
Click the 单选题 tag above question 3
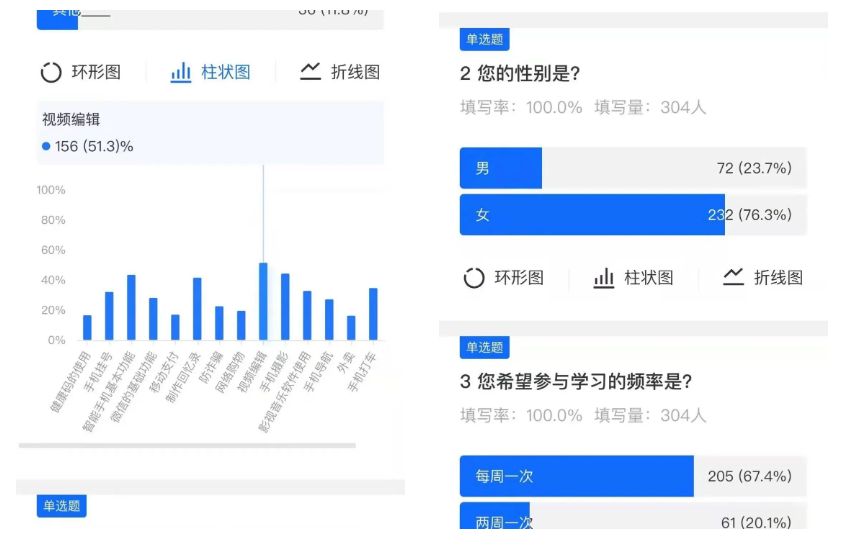tap(485, 347)
